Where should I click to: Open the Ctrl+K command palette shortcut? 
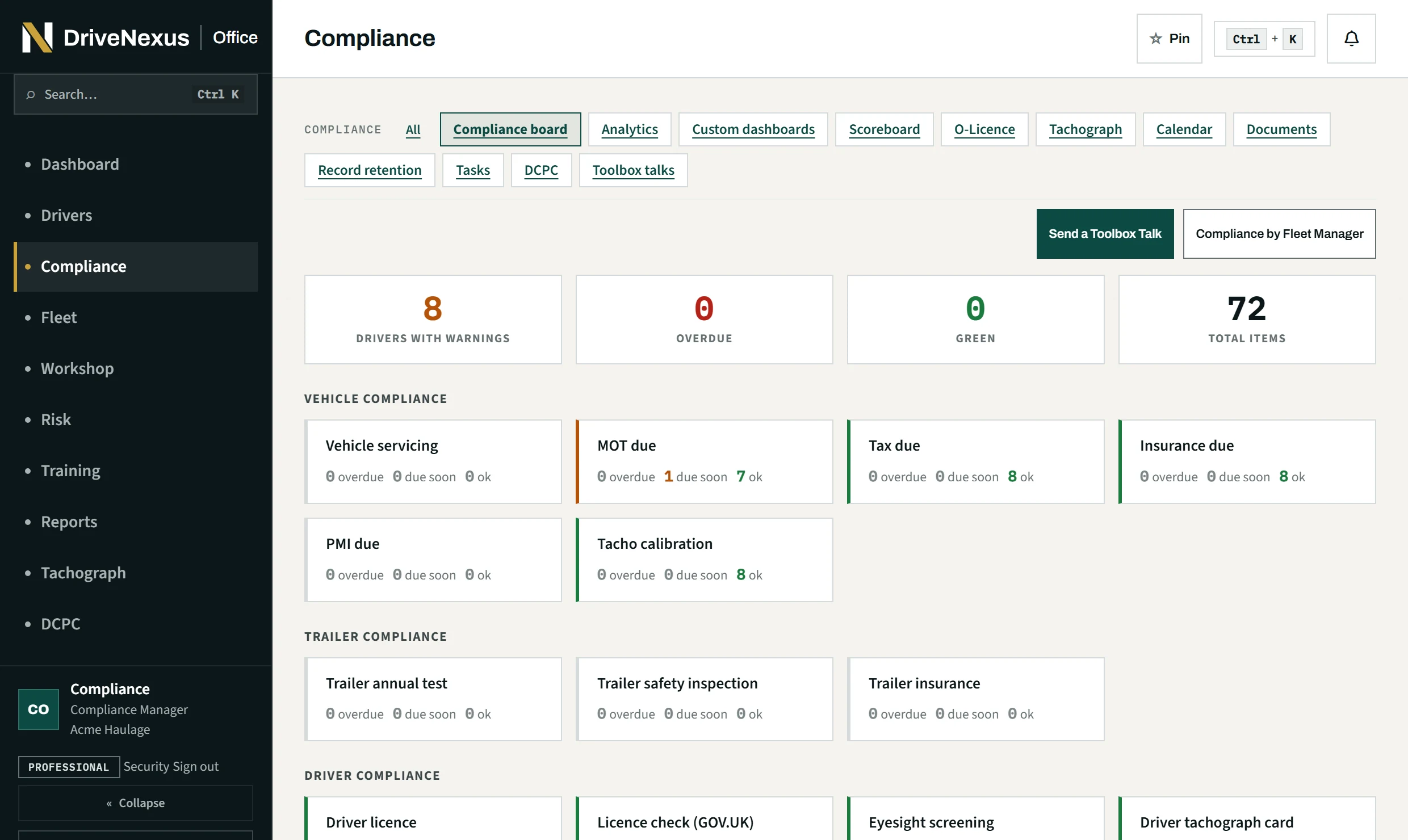1264,39
